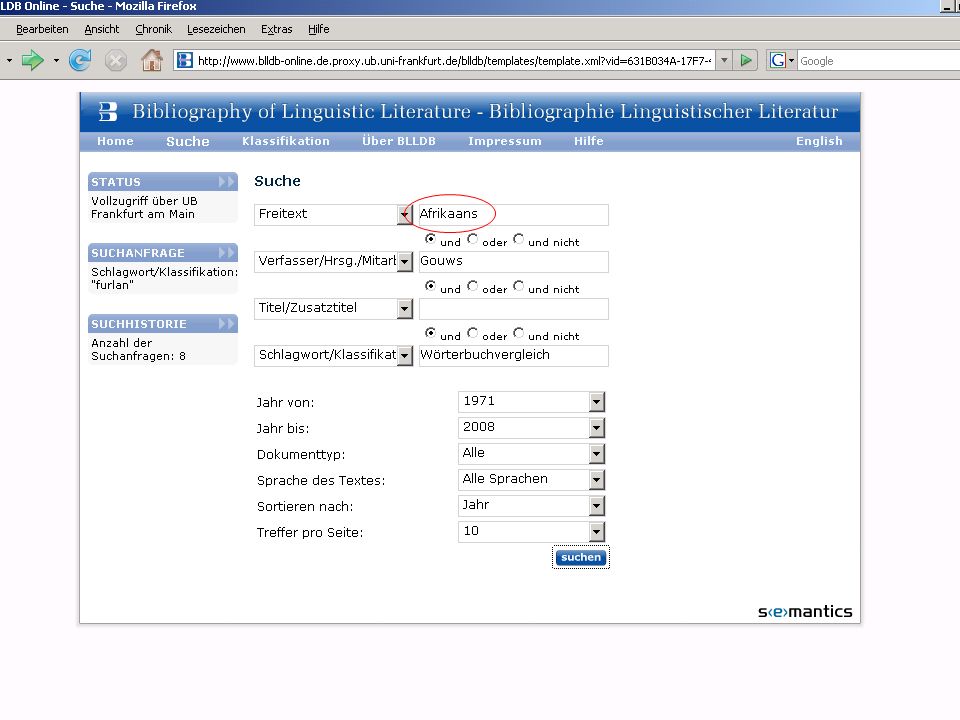Screen dimensions: 960x720
Task: Open Klassifikation navigation link
Action: 286,141
